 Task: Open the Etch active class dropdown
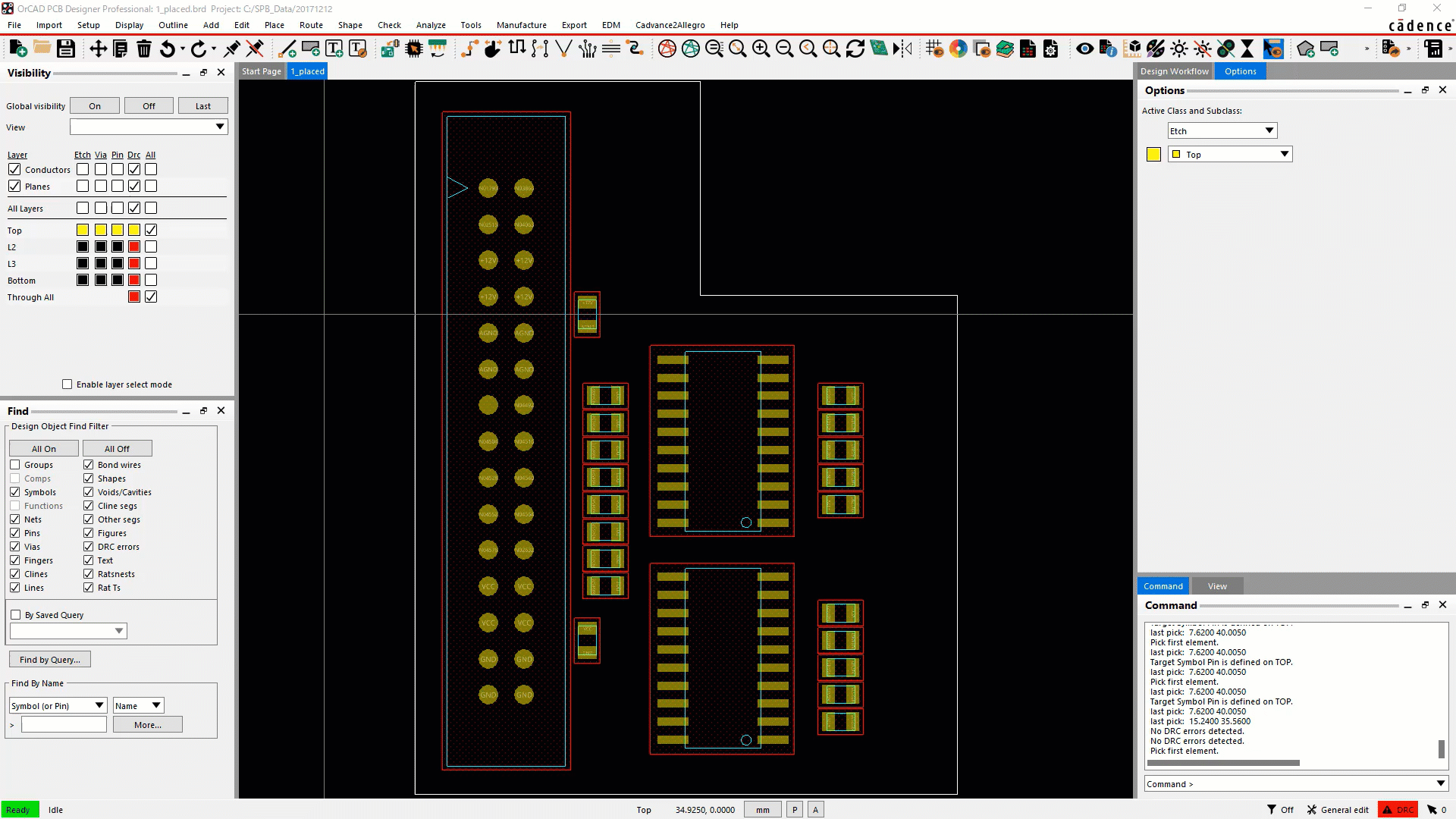pyautogui.click(x=1222, y=130)
